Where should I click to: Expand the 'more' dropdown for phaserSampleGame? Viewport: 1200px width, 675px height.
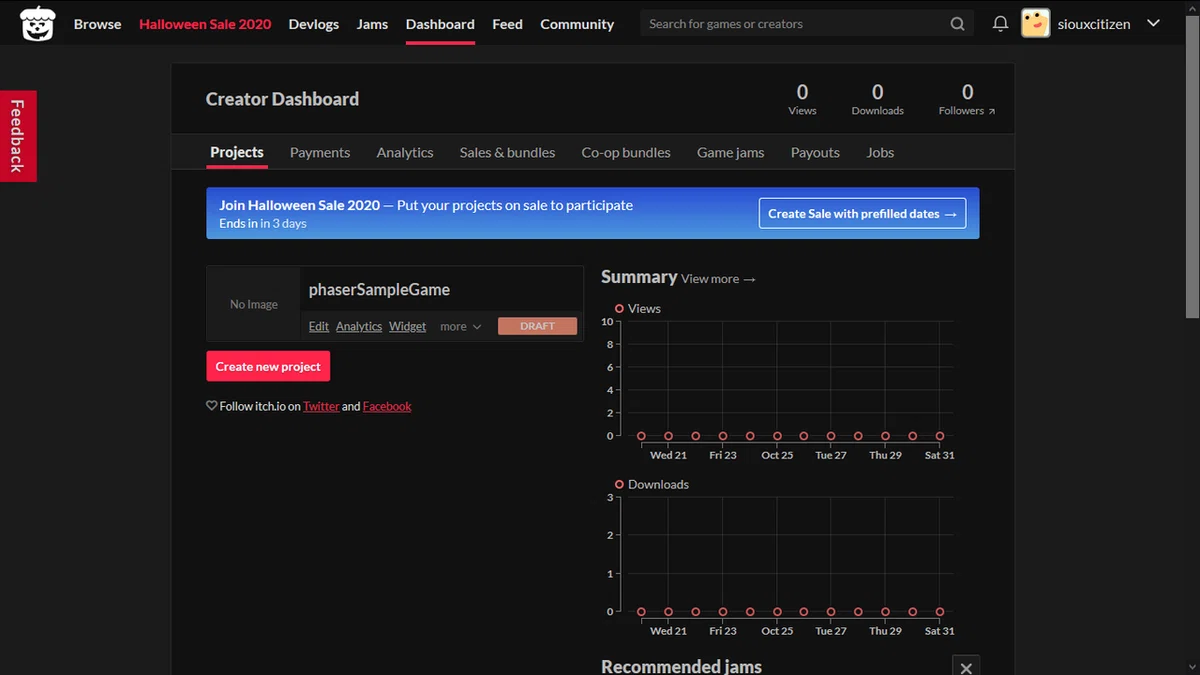point(461,326)
